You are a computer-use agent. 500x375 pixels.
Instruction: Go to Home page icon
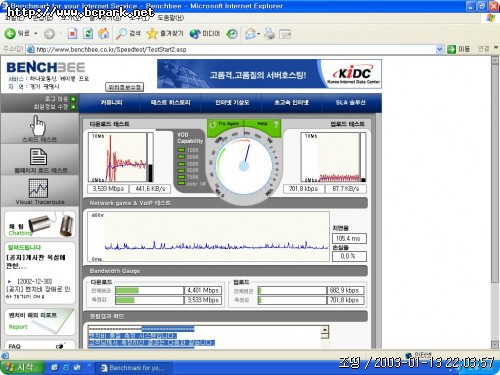pos(104,33)
